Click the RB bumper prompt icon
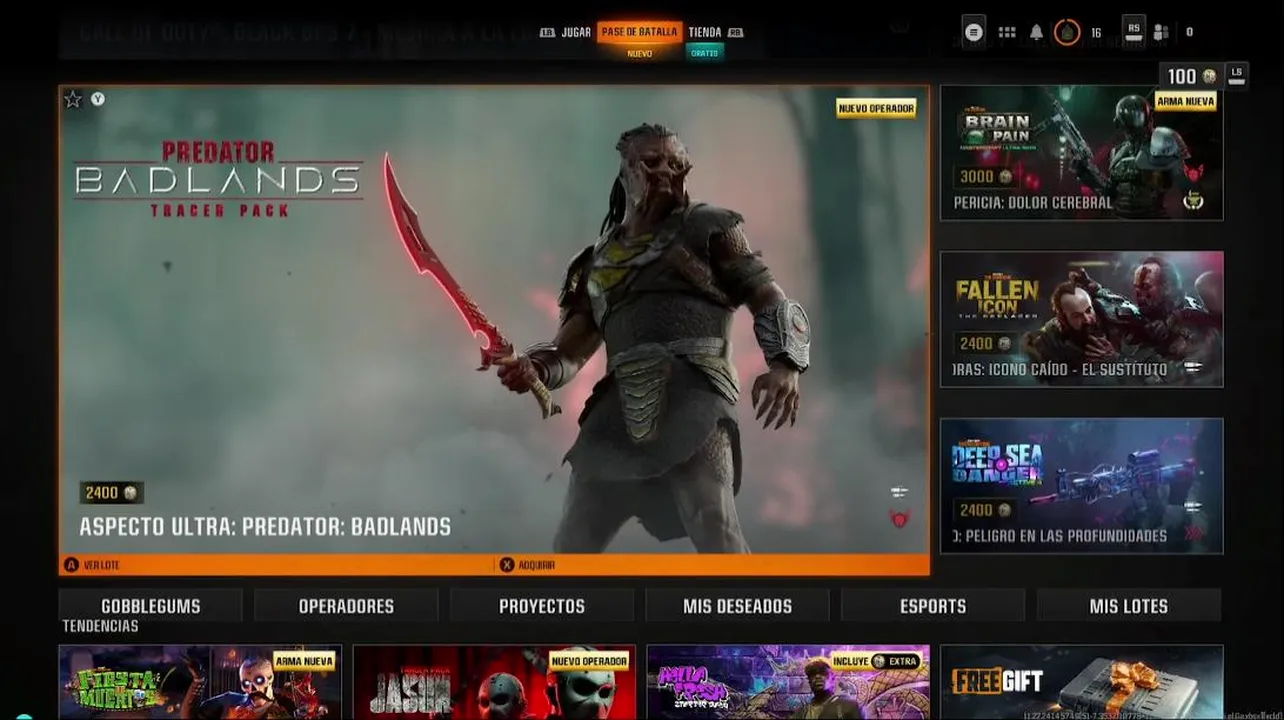Viewport: 1284px width, 720px height. pos(736,32)
